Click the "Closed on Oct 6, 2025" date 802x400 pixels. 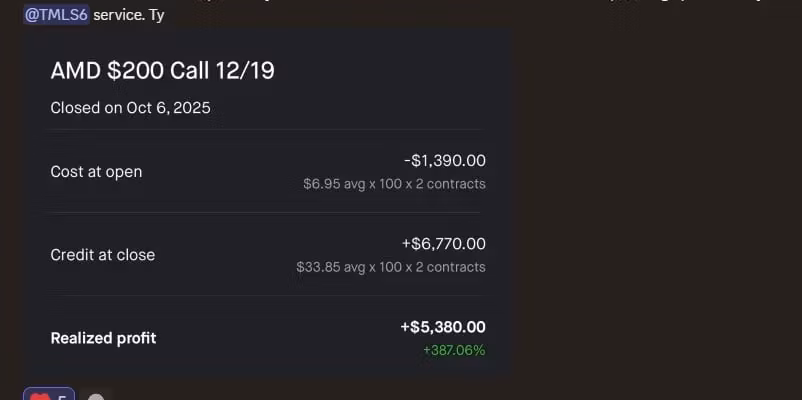pos(130,108)
